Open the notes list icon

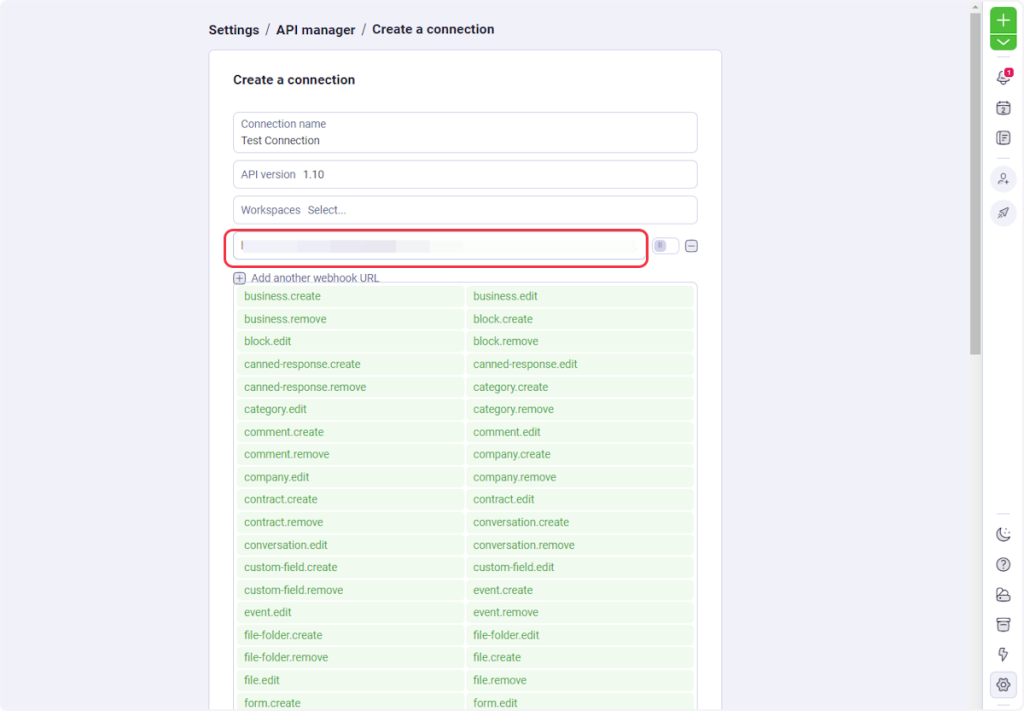coord(1003,138)
